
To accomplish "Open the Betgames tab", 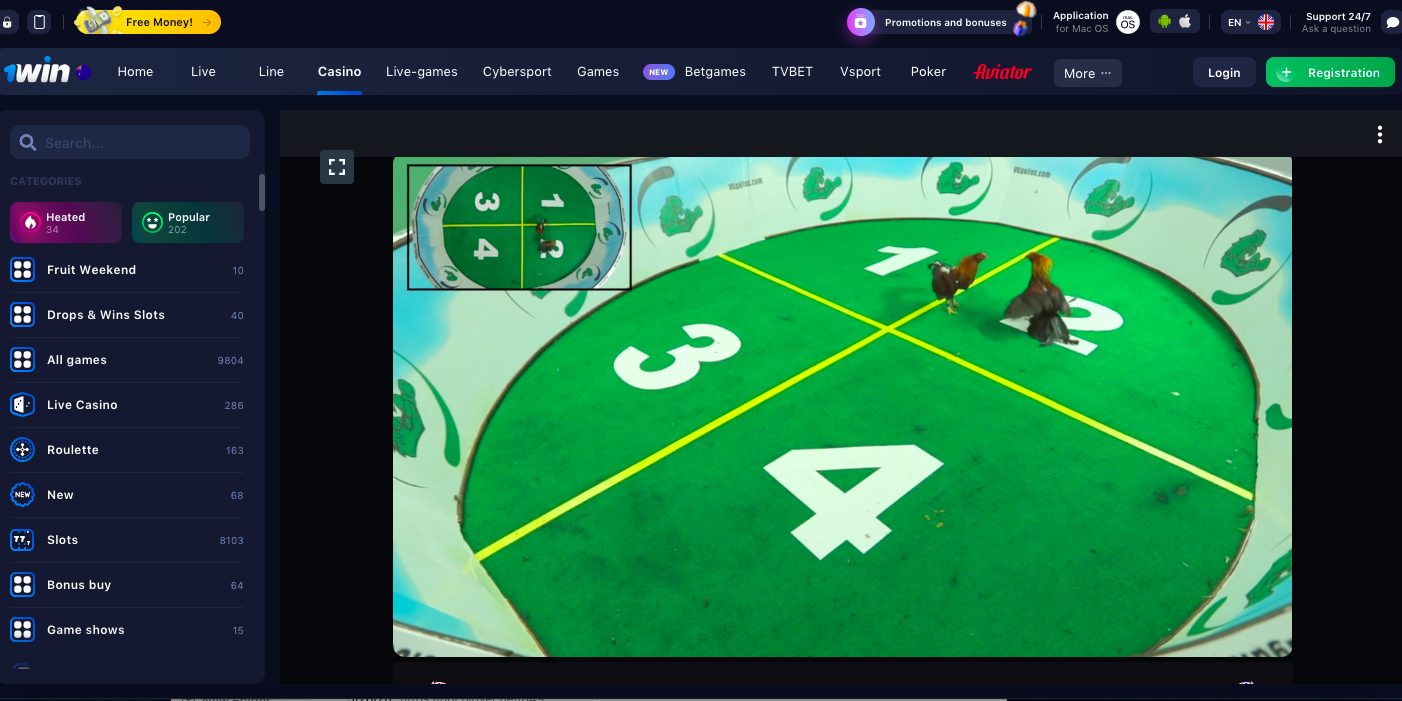I will point(715,72).
